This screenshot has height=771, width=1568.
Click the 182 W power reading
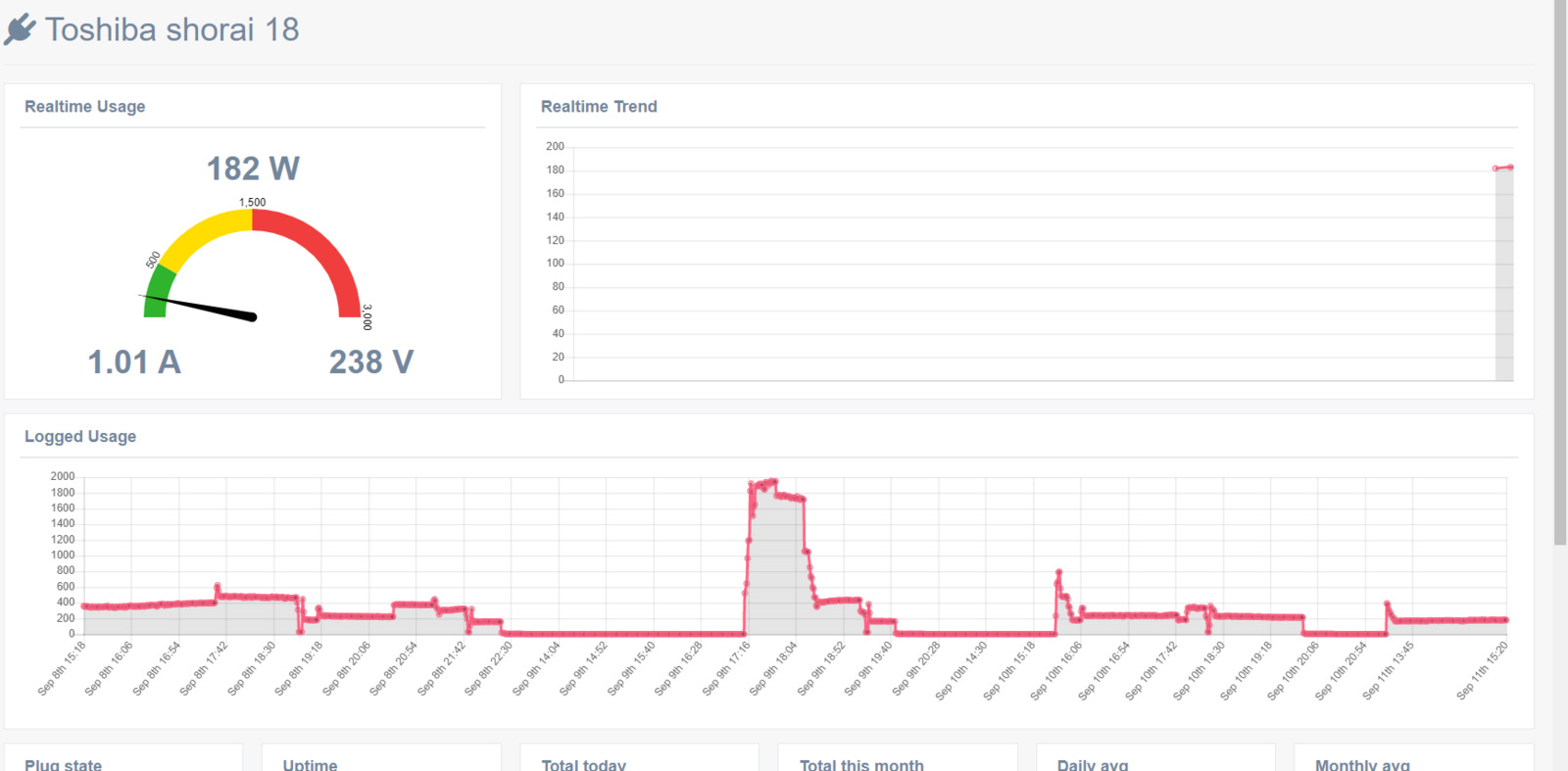(253, 169)
